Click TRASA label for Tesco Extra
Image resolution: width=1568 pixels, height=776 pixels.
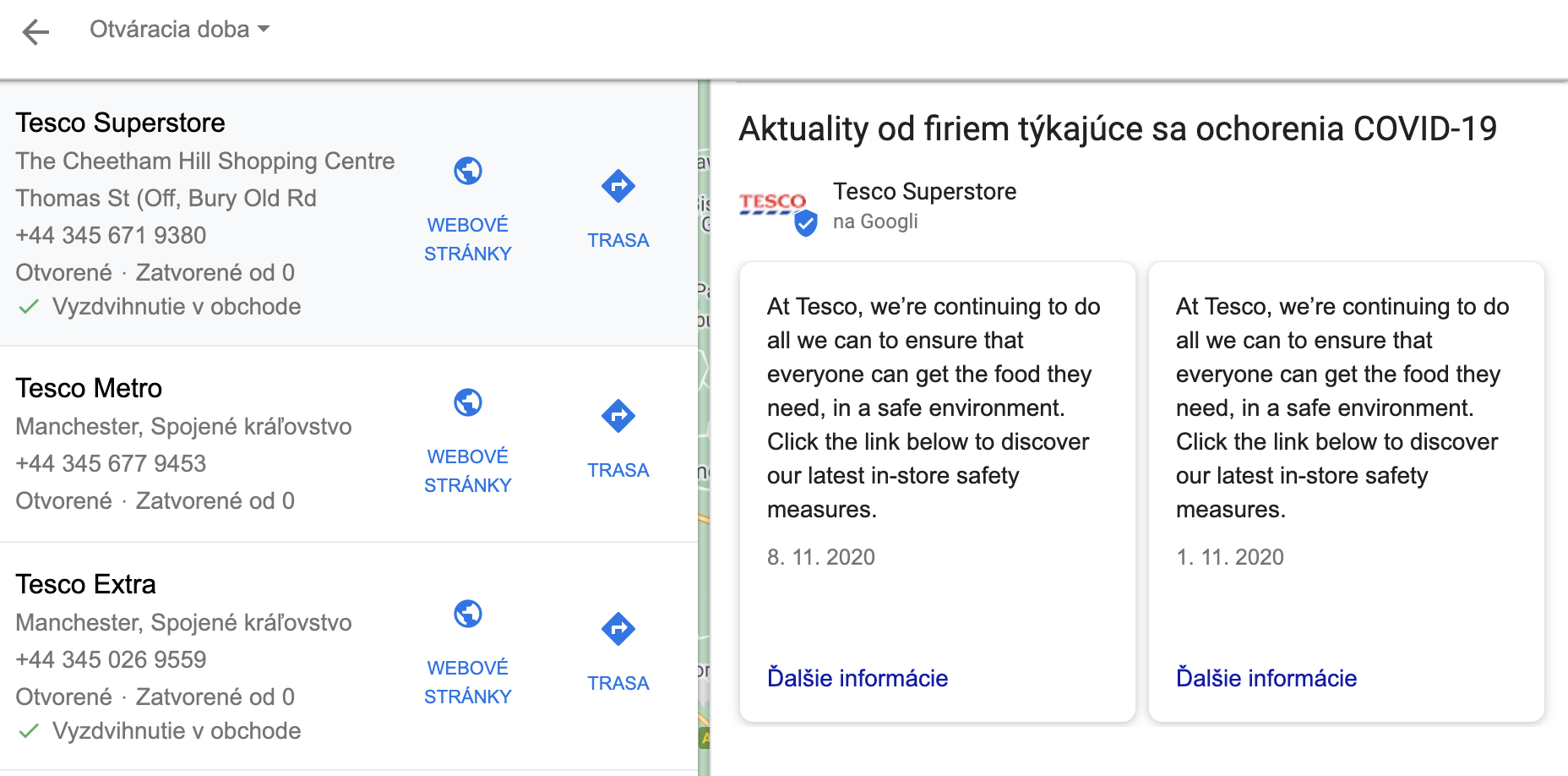click(x=618, y=683)
